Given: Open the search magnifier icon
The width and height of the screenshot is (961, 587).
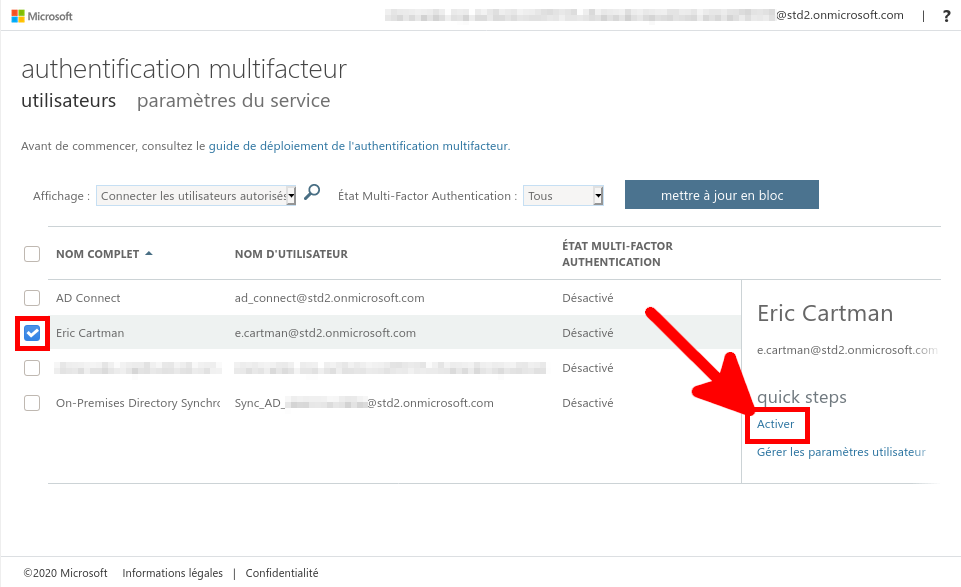Looking at the screenshot, I should 312,192.
